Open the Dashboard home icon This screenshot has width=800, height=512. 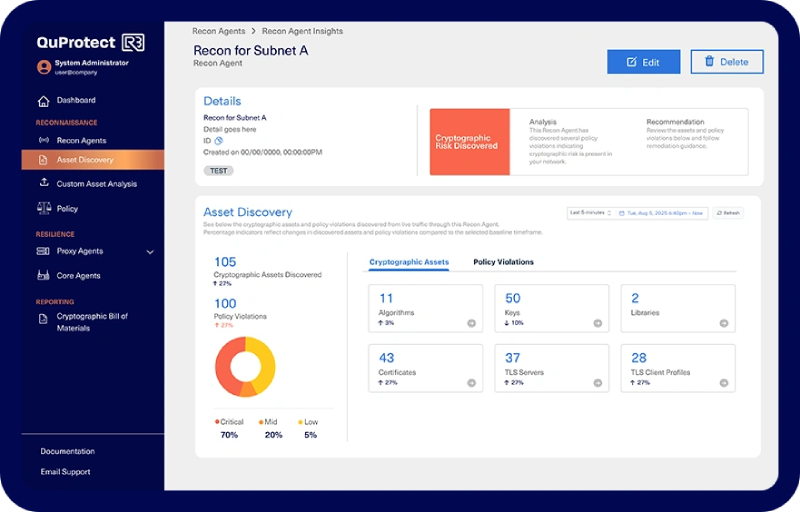[x=43, y=101]
